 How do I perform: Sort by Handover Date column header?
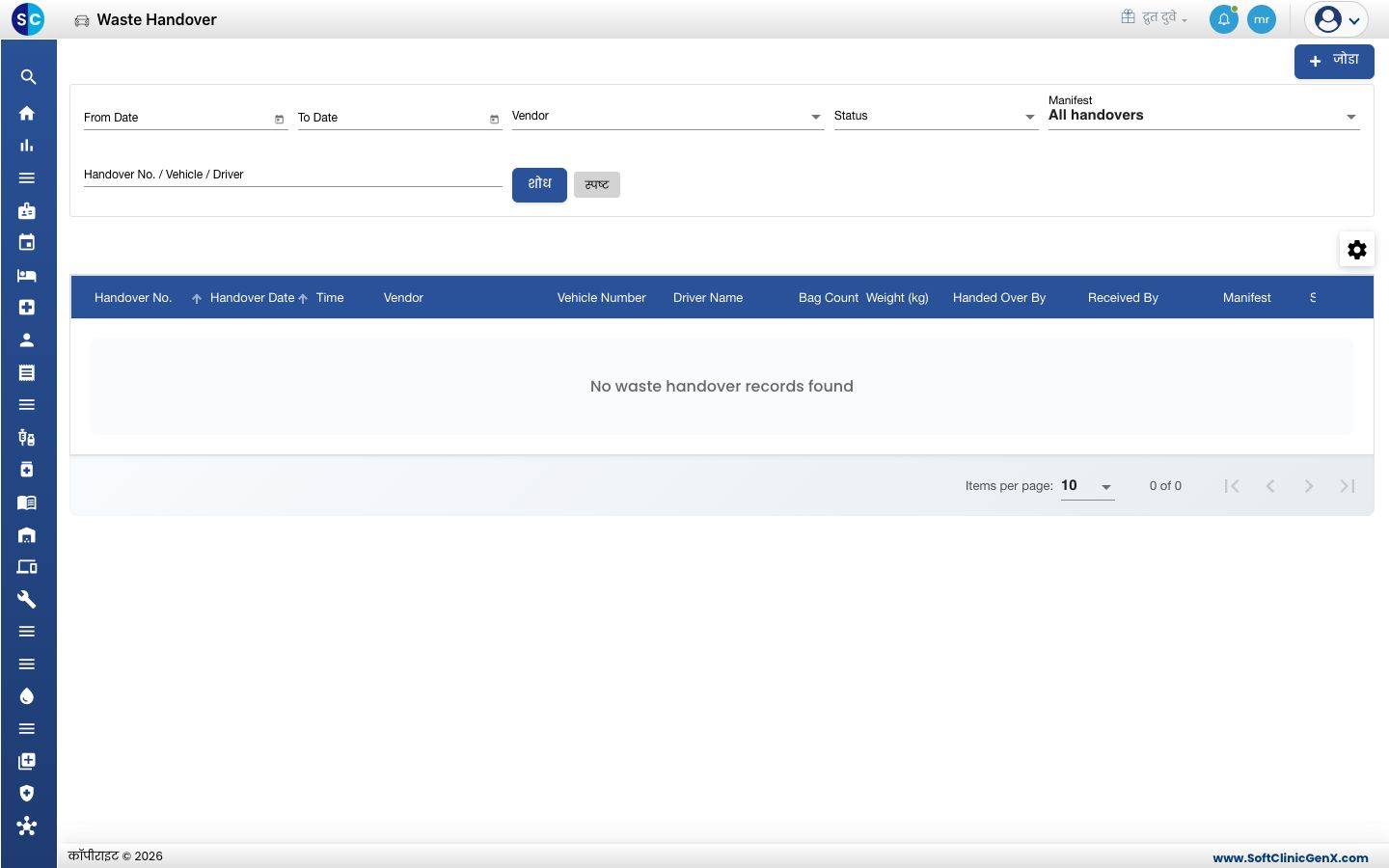[252, 298]
